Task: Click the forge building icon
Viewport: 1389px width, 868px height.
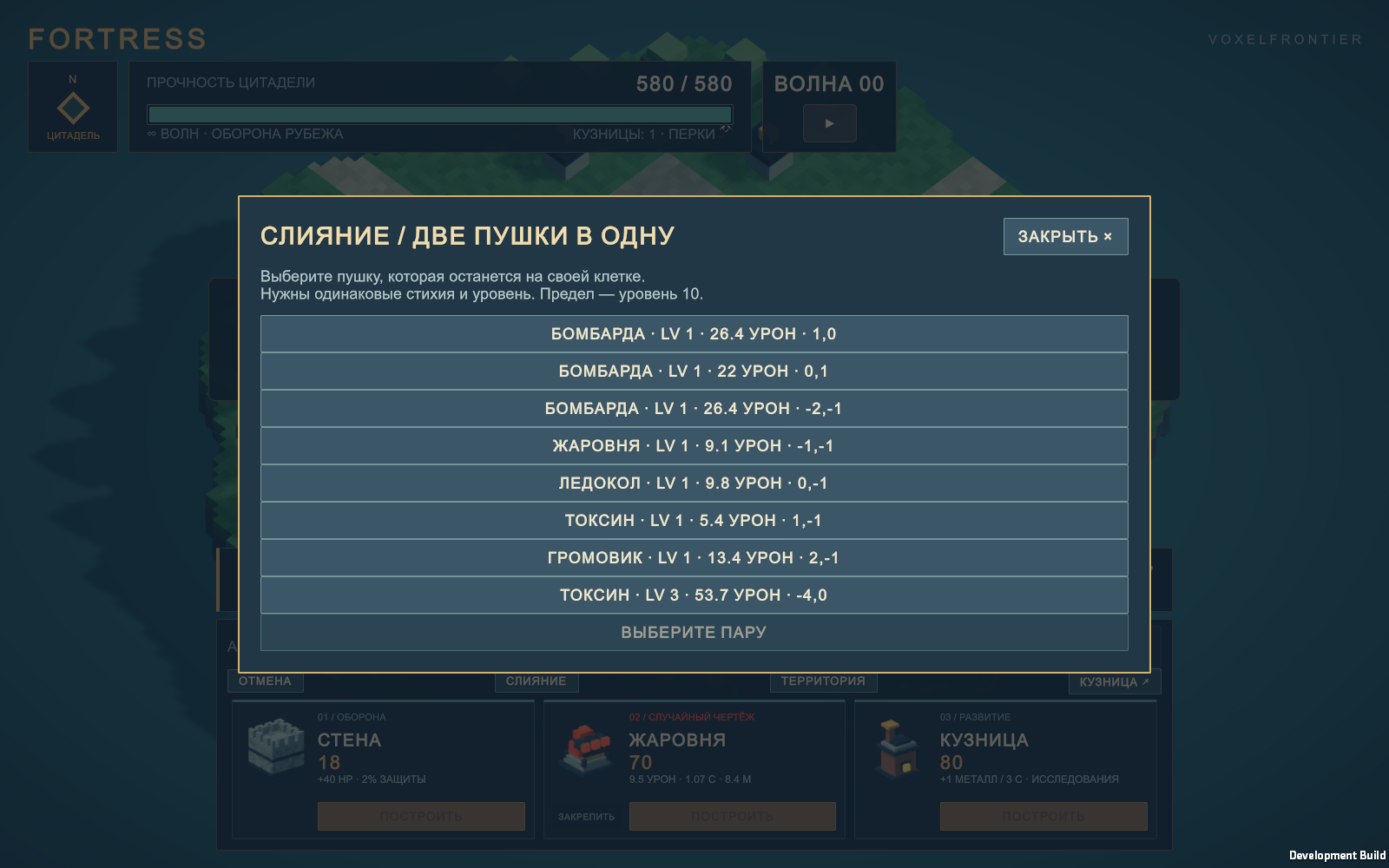Action: click(899, 748)
